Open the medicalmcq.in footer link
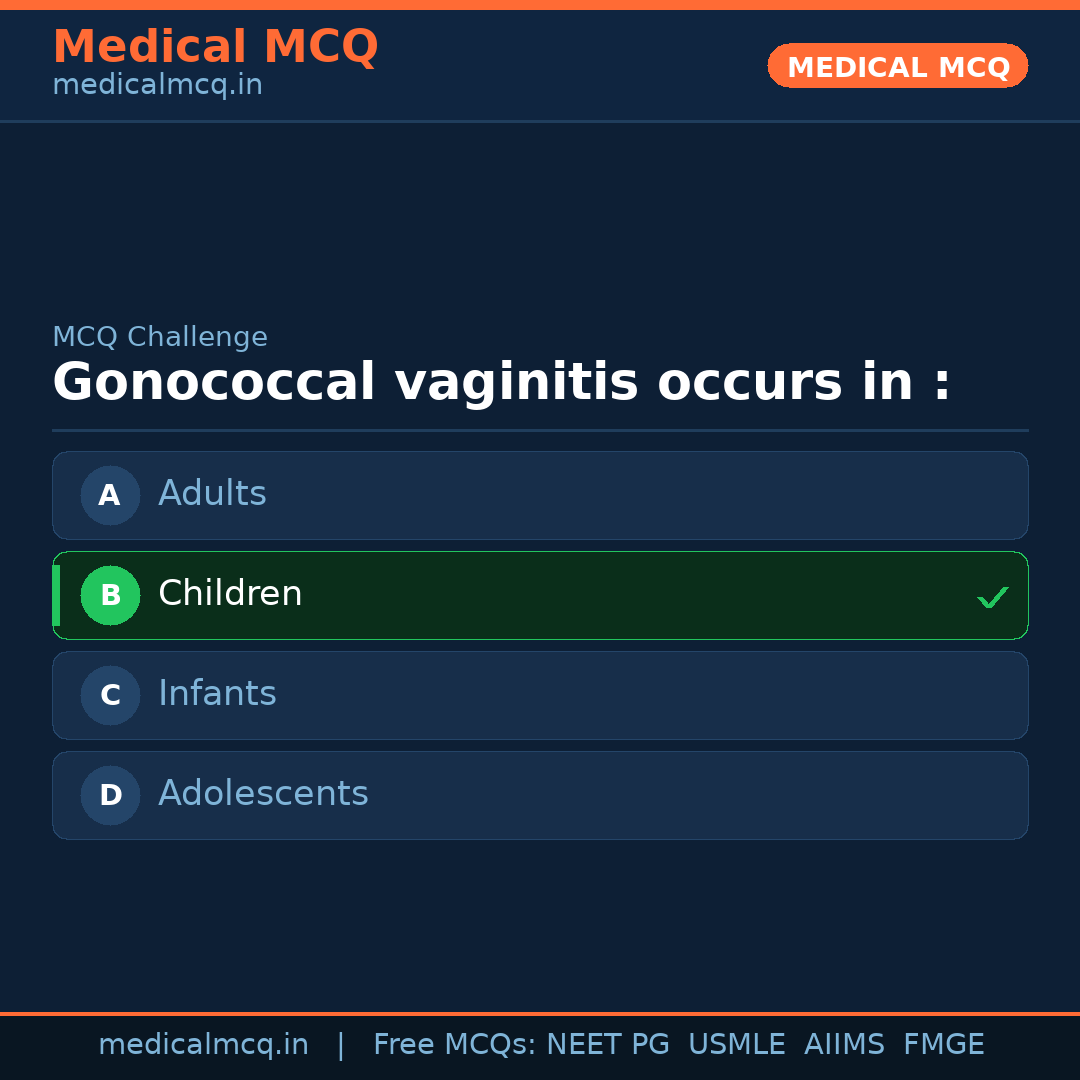Viewport: 1080px width, 1080px height. 204,1044
